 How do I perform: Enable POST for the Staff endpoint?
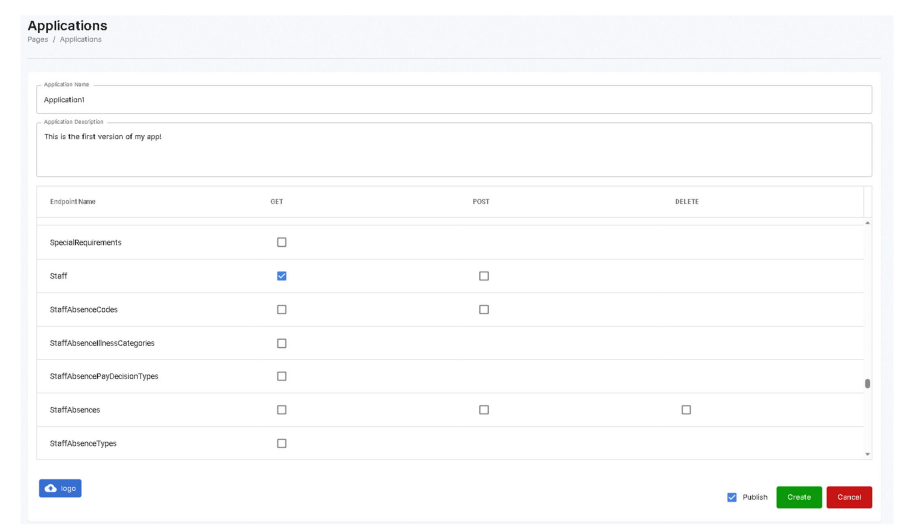click(484, 276)
